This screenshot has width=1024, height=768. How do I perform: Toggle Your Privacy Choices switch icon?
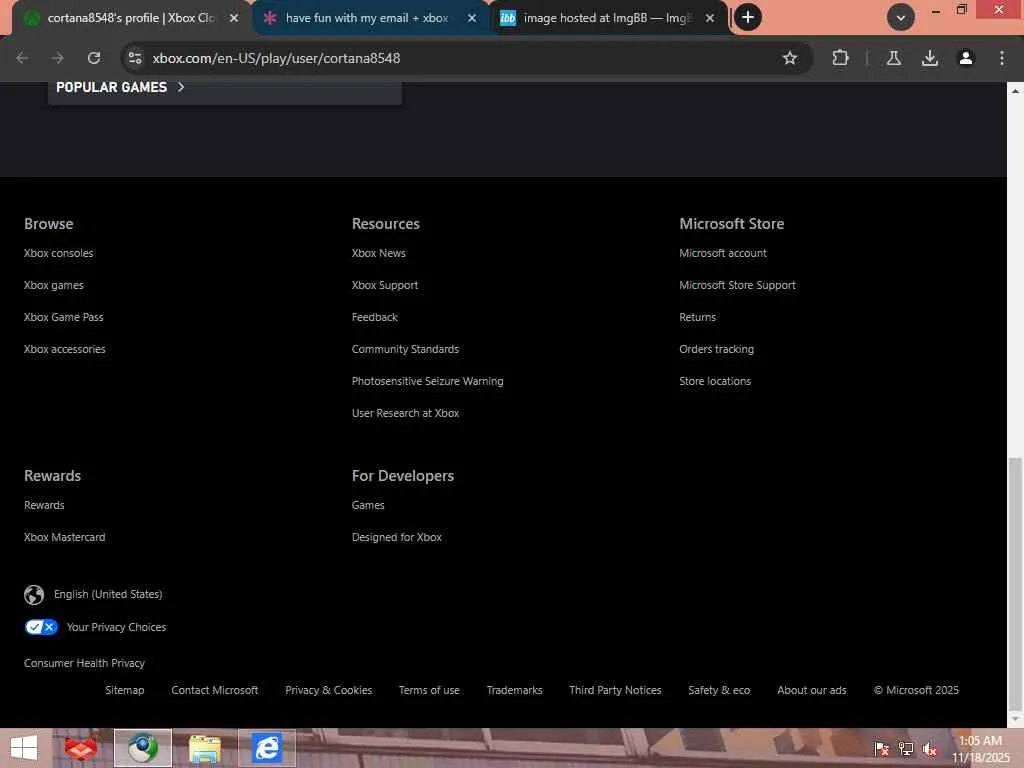pyautogui.click(x=41, y=627)
